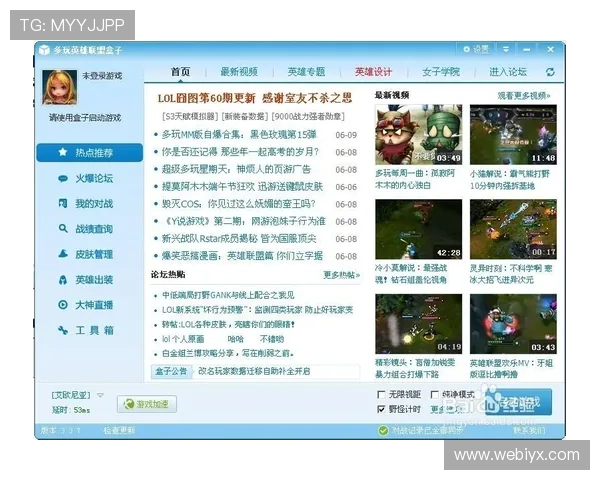This screenshot has width=600, height=480.
Task: Switch to the 英雄设计 tab
Action: tap(373, 72)
